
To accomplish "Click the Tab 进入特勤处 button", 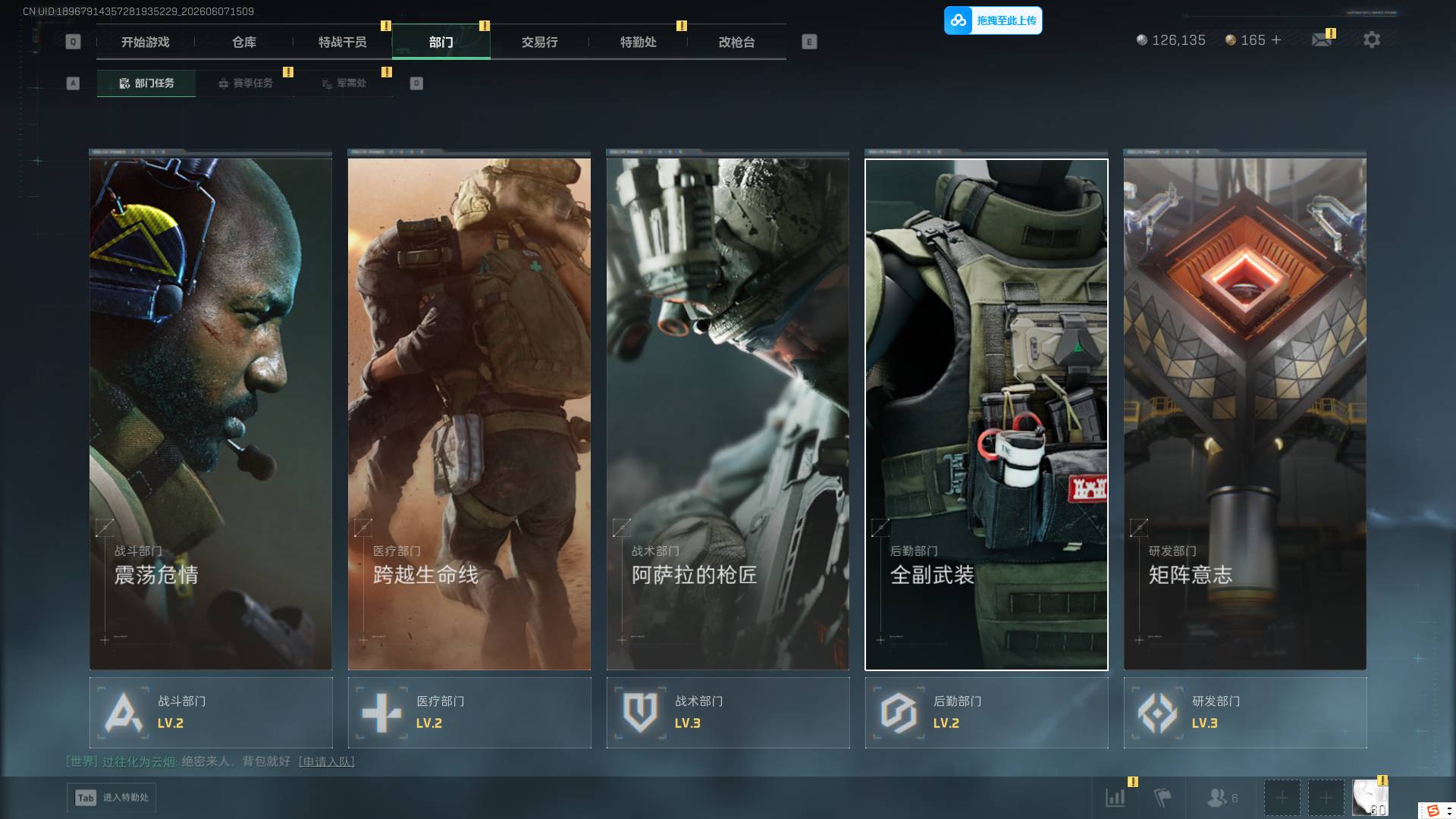I will [x=111, y=798].
